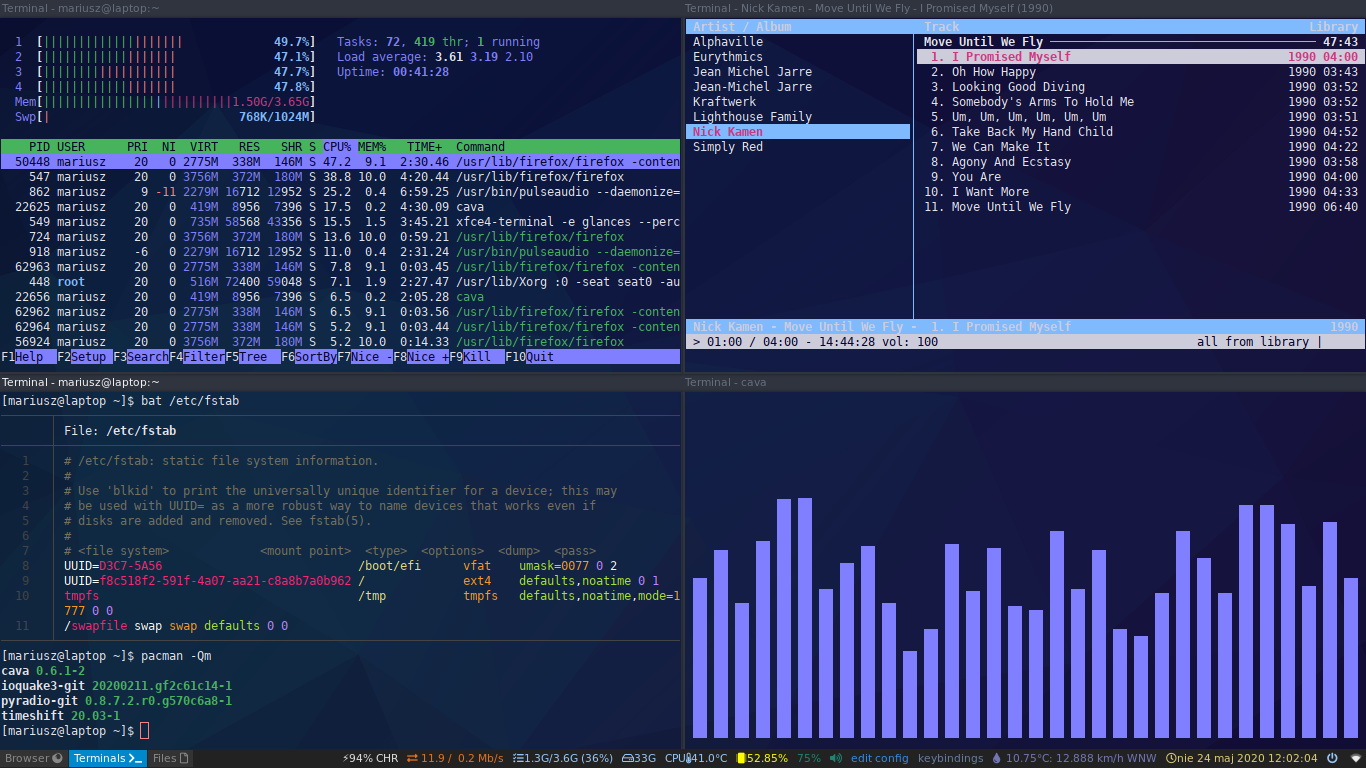
Task: Click the 75% volume level in the bar
Action: tap(809, 758)
